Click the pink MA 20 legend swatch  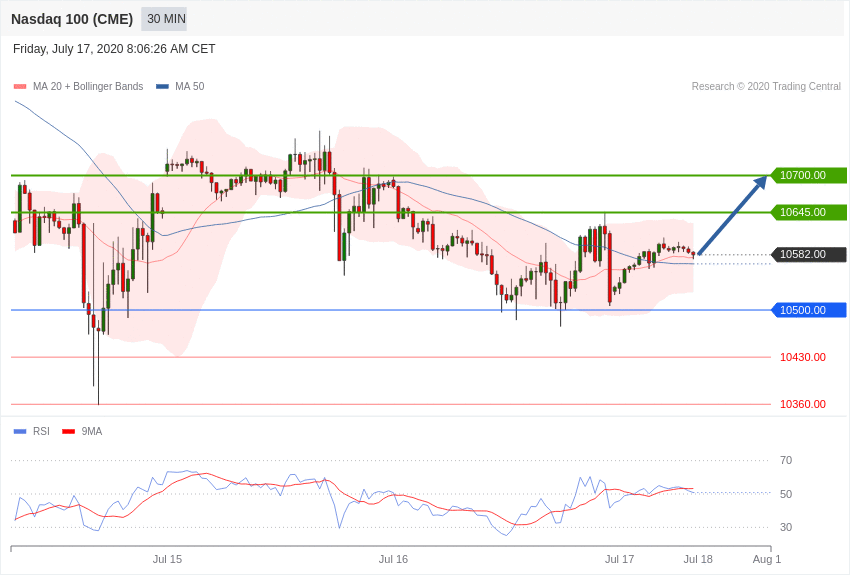click(20, 87)
